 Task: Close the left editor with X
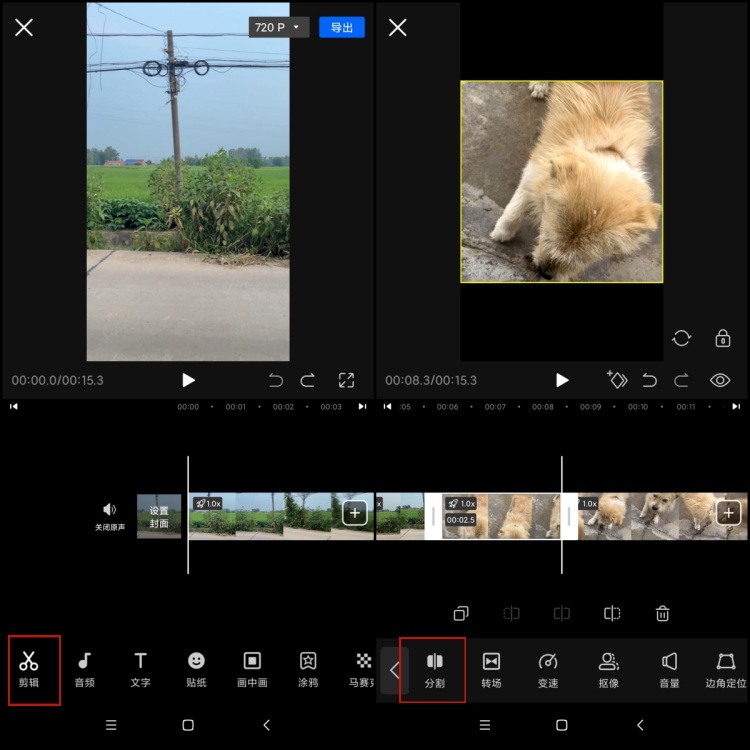pyautogui.click(x=24, y=27)
